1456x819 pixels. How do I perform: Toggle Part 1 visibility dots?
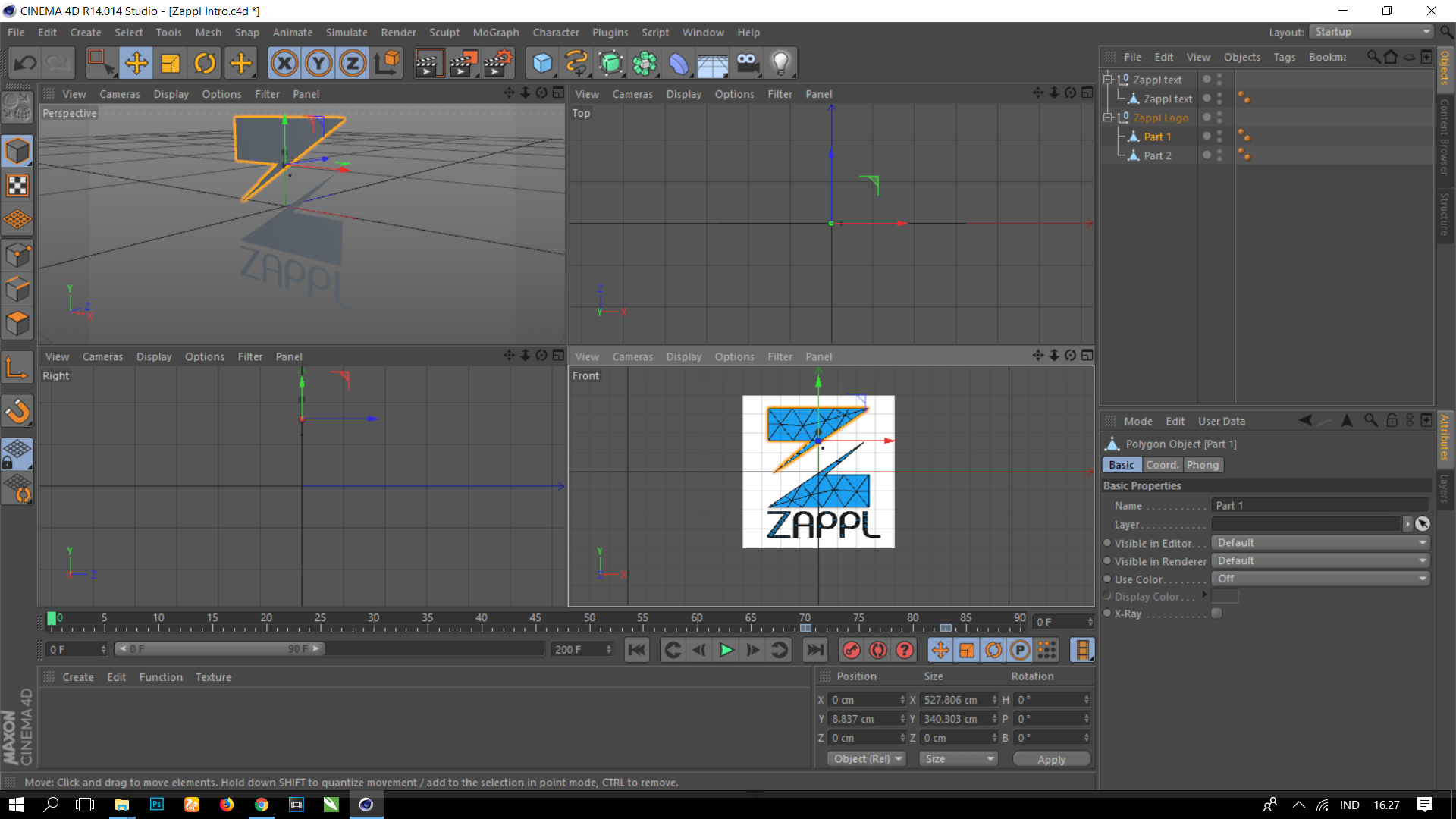(x=1219, y=136)
